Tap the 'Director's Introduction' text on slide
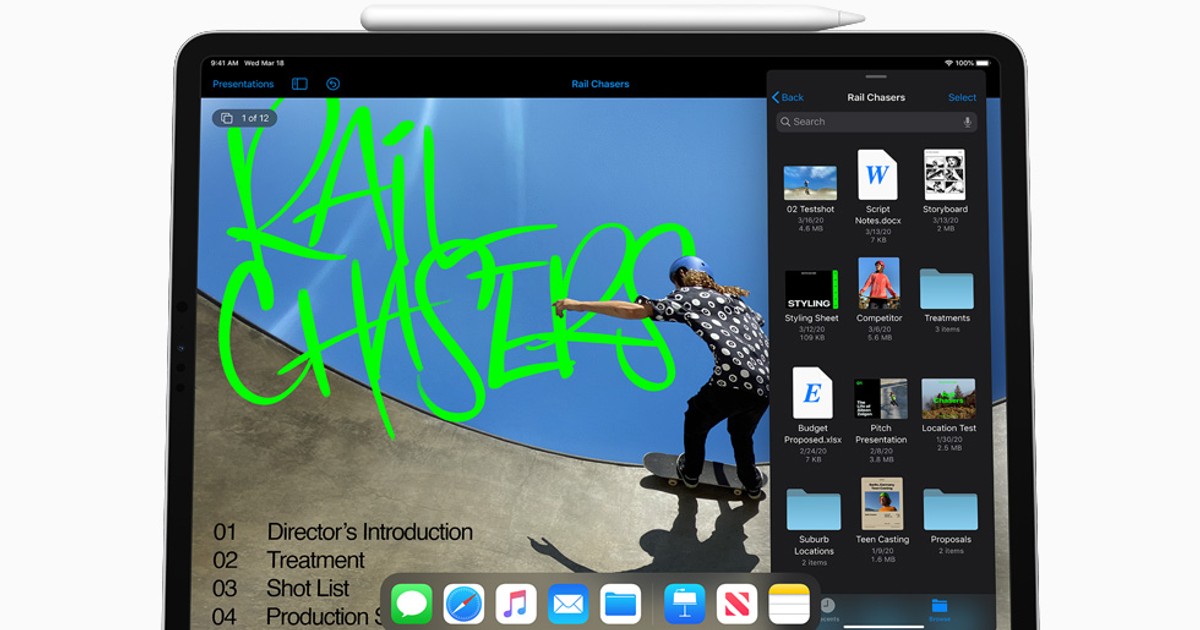The height and width of the screenshot is (630, 1200). [370, 532]
